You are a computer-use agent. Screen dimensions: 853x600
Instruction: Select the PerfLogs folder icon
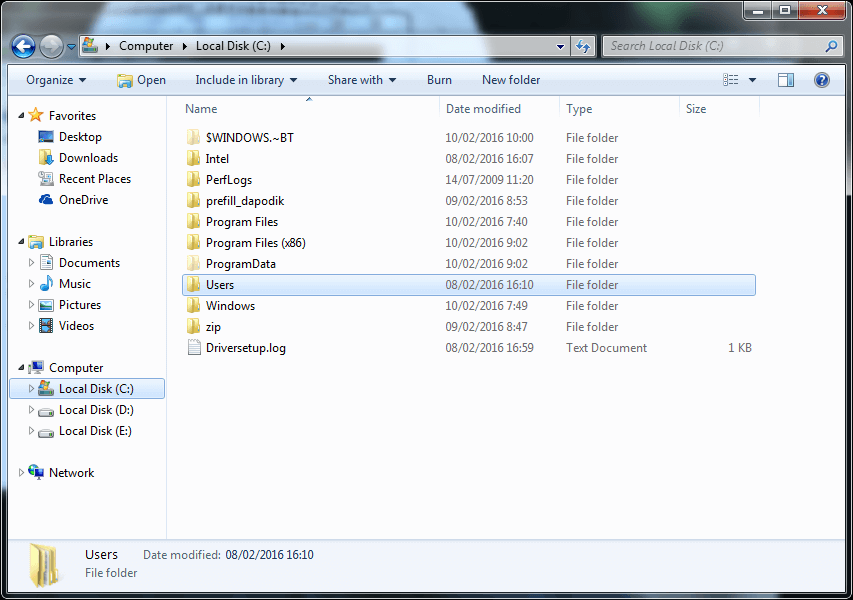point(193,180)
